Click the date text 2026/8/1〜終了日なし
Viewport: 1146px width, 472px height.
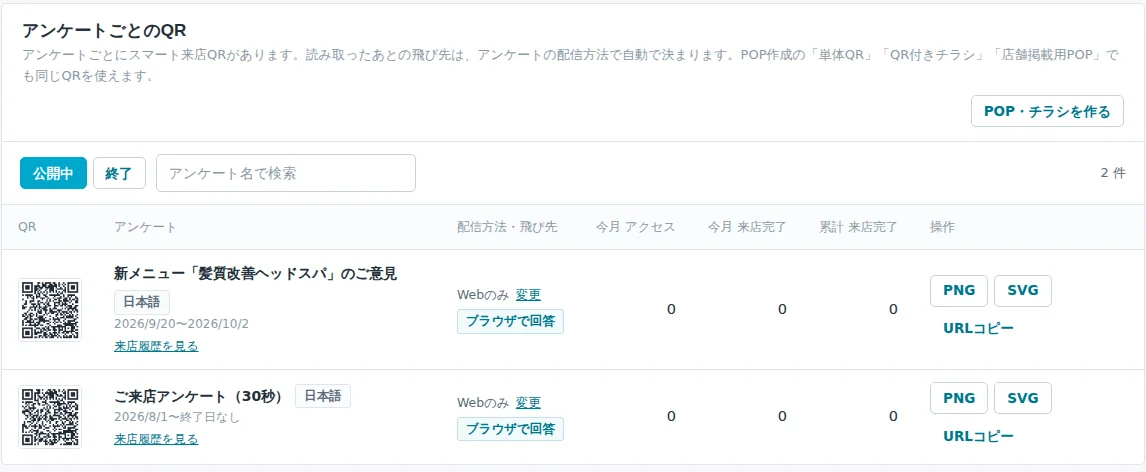pos(177,417)
